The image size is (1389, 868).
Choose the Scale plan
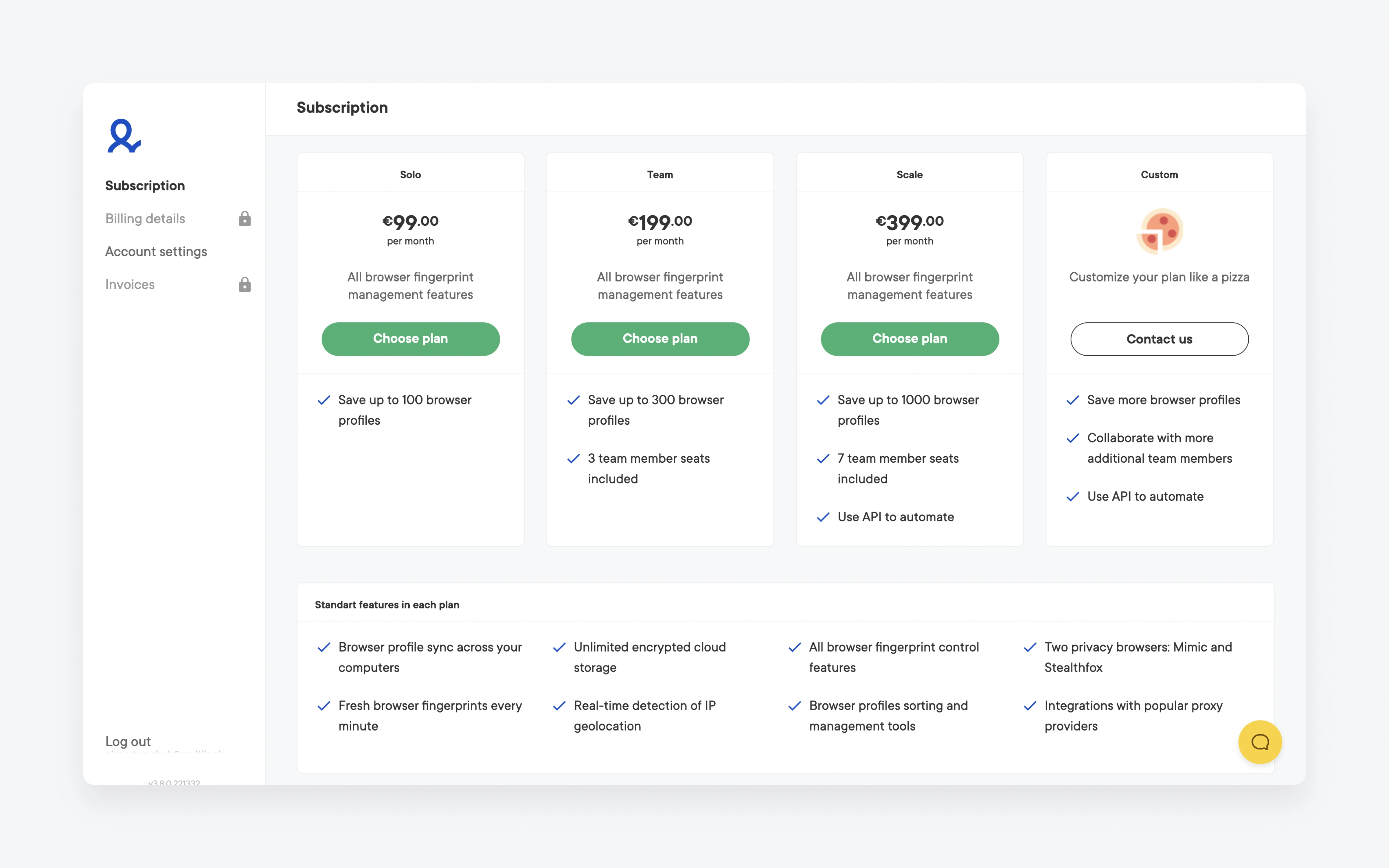point(910,339)
